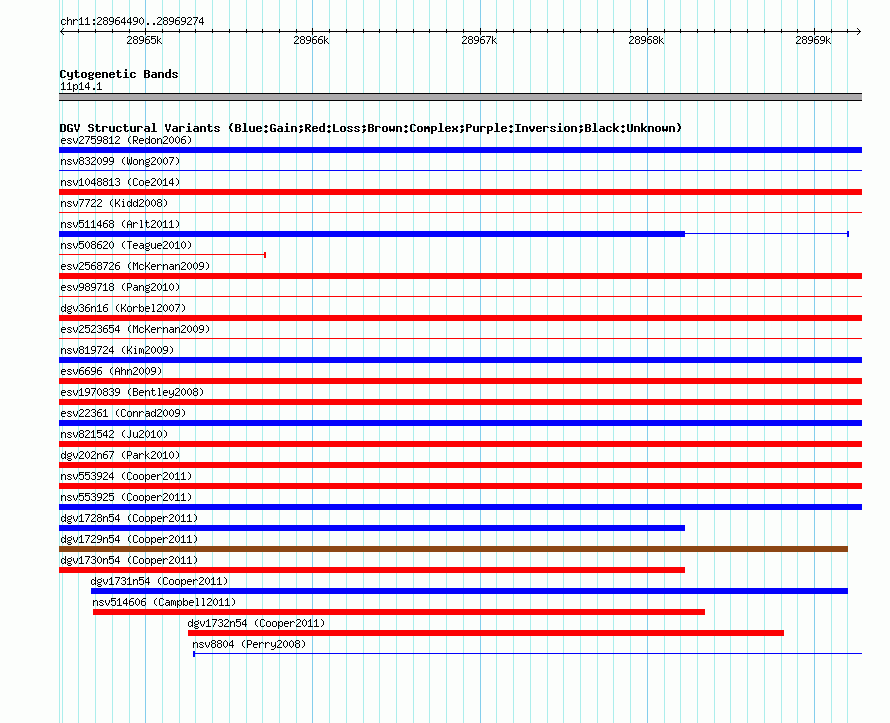
Task: Click the brown dgv1729n54 complex variant bar
Action: tap(454, 549)
